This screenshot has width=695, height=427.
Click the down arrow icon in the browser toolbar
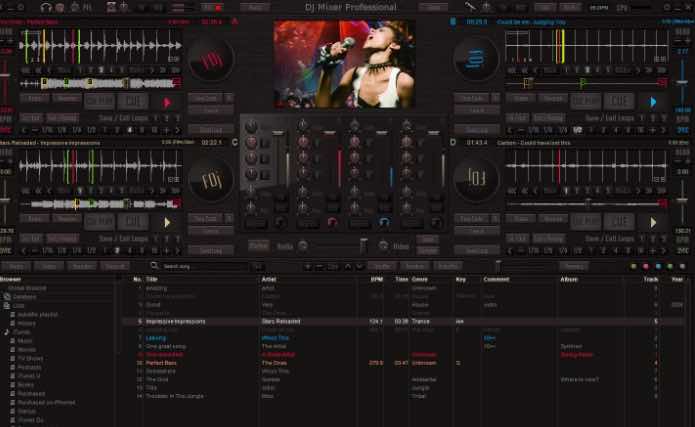click(359, 266)
